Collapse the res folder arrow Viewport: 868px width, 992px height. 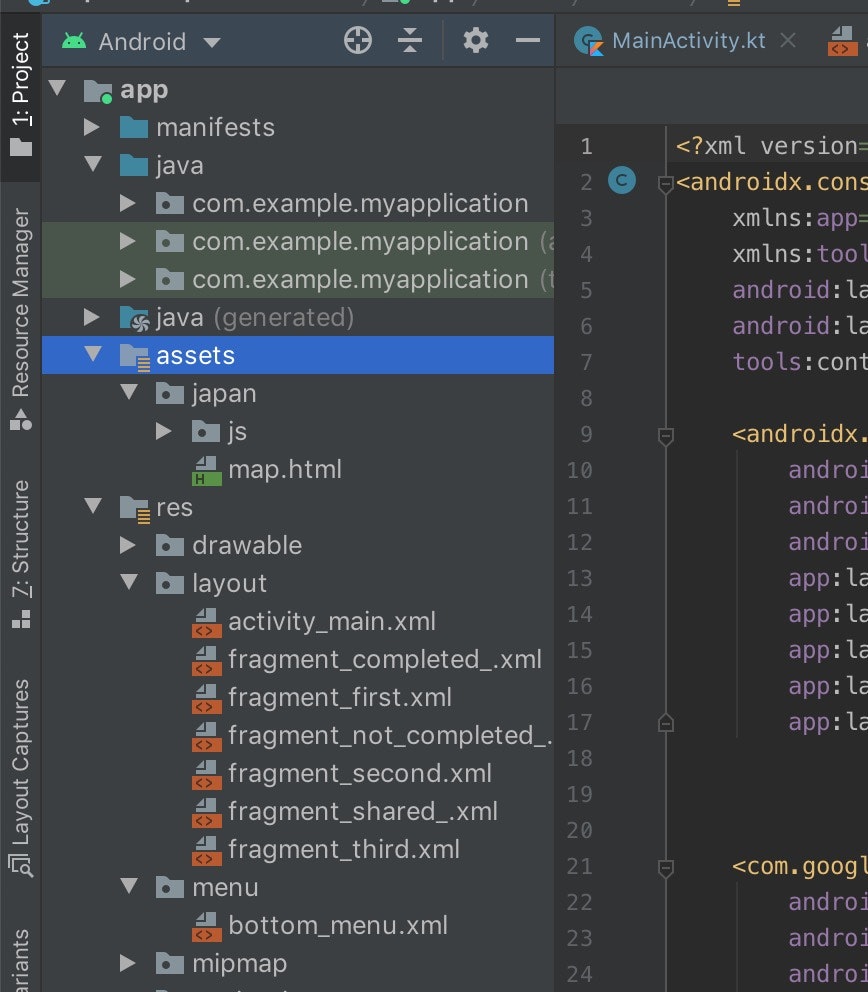coord(93,505)
